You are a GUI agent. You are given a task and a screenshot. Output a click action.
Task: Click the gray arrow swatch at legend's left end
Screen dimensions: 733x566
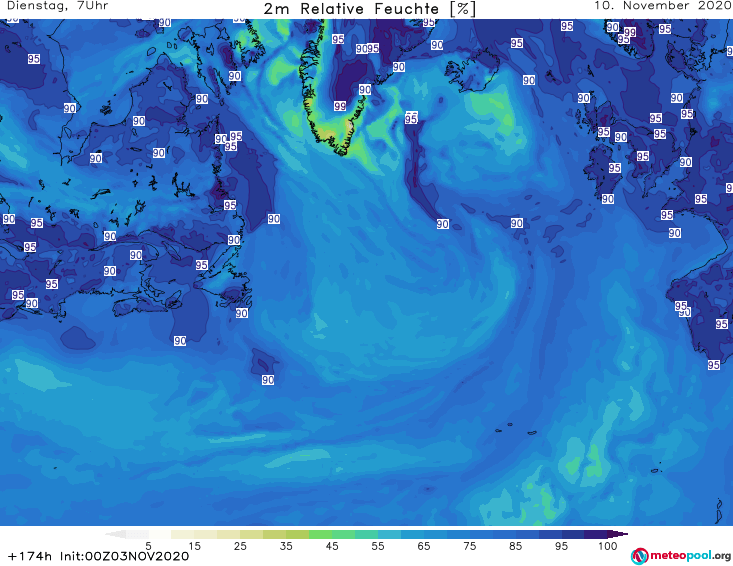tap(115, 534)
